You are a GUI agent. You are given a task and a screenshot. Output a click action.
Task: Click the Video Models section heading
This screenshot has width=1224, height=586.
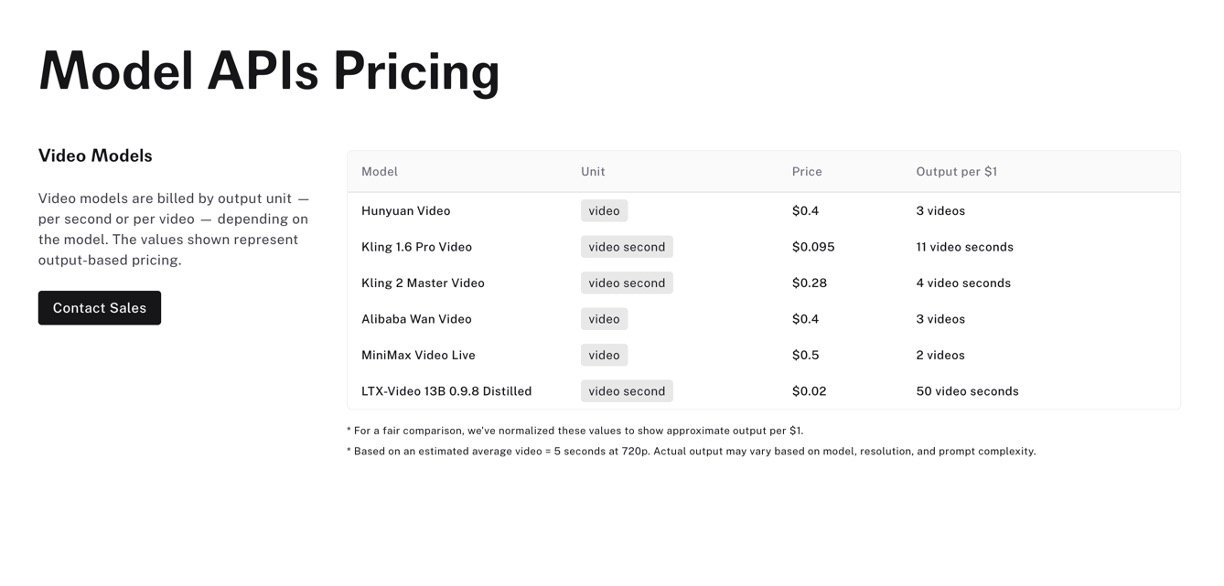pos(95,156)
